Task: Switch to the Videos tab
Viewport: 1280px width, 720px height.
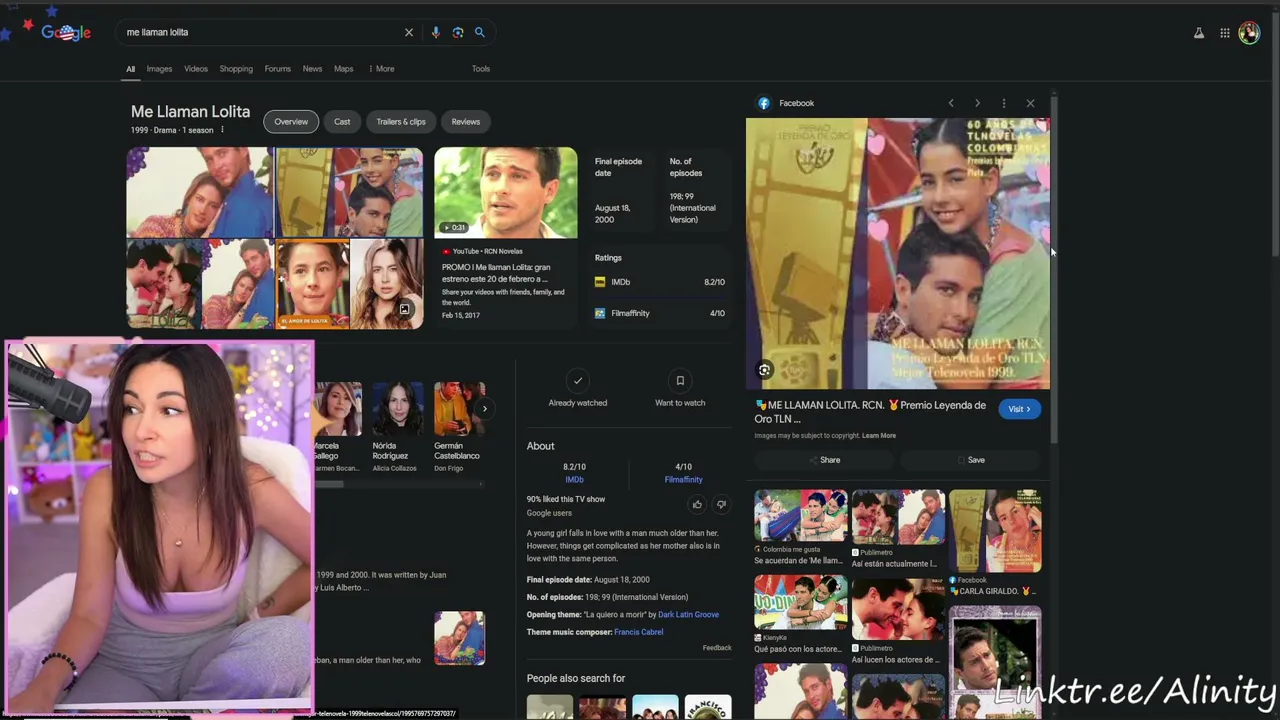Action: 196,69
